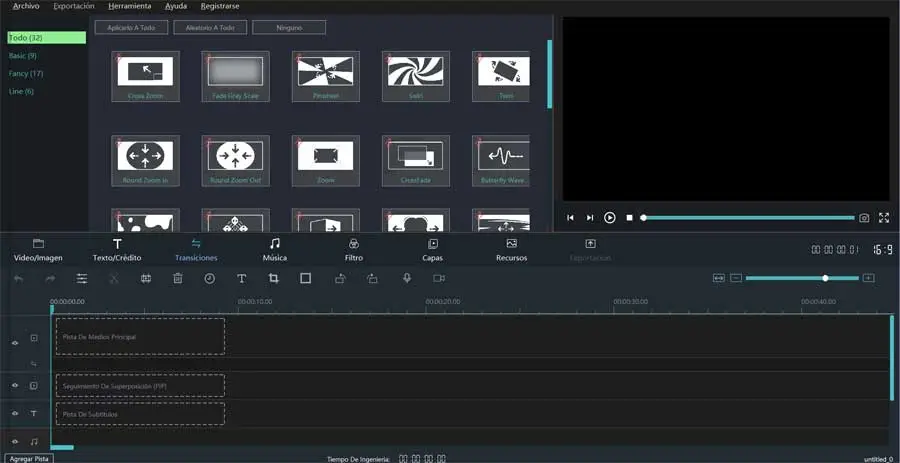Open the Herramienta menu

tap(130, 6)
